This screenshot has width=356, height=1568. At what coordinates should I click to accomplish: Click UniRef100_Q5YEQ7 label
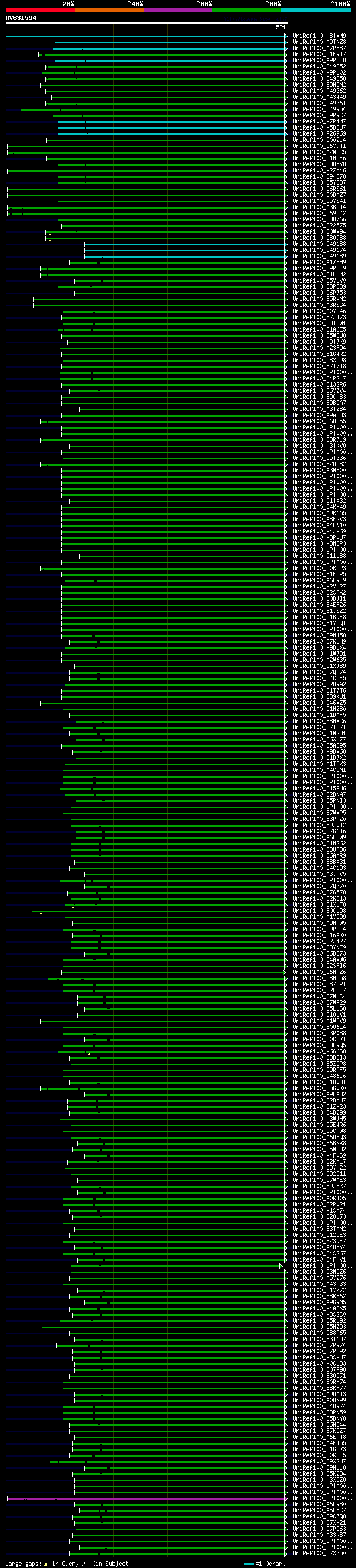[319, 182]
